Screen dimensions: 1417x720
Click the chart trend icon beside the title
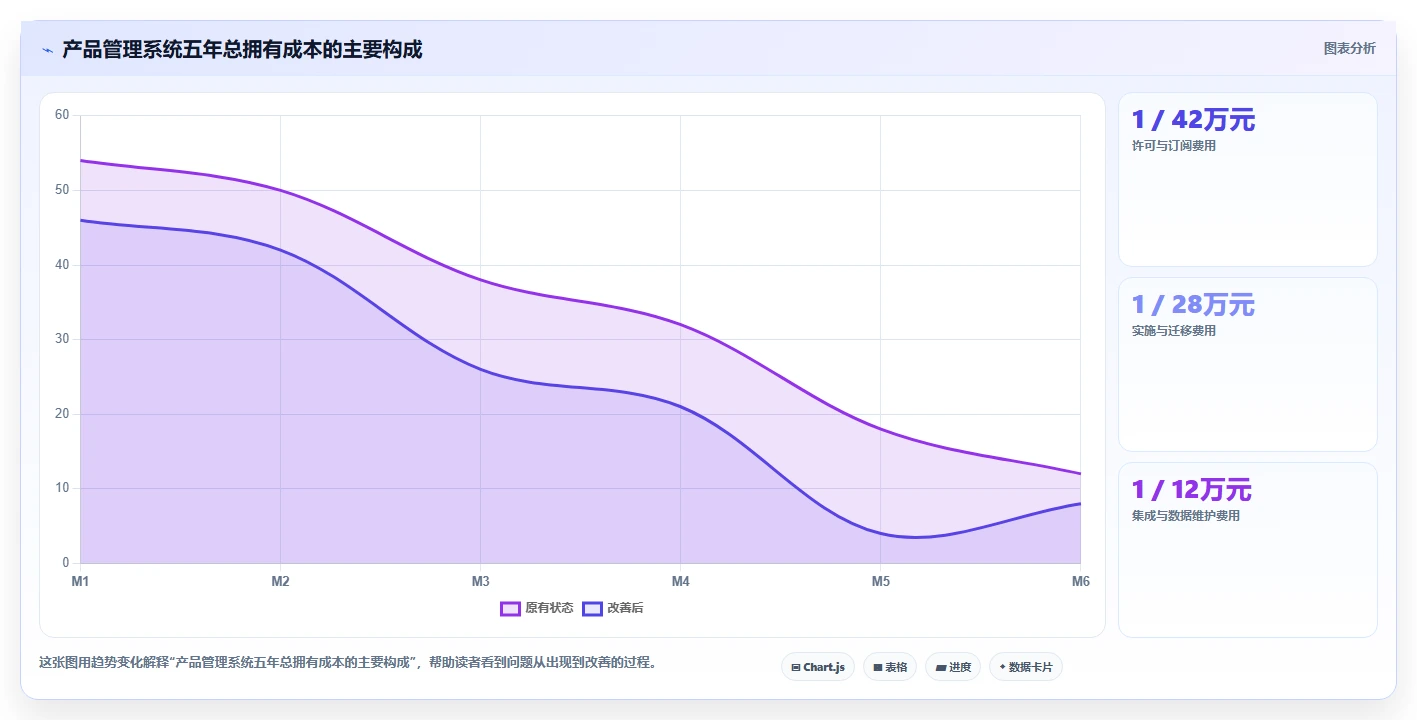[47, 50]
